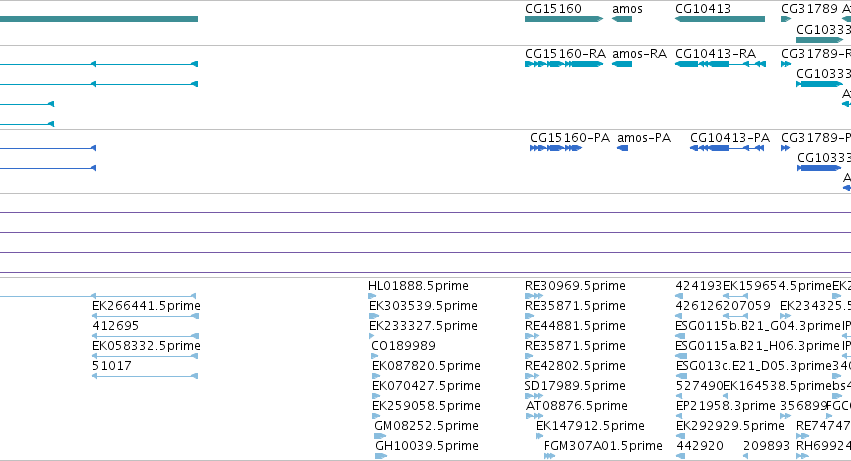Screen dimensions: 851x461
Task: Select the amos gene label
Action: [x=627, y=9]
